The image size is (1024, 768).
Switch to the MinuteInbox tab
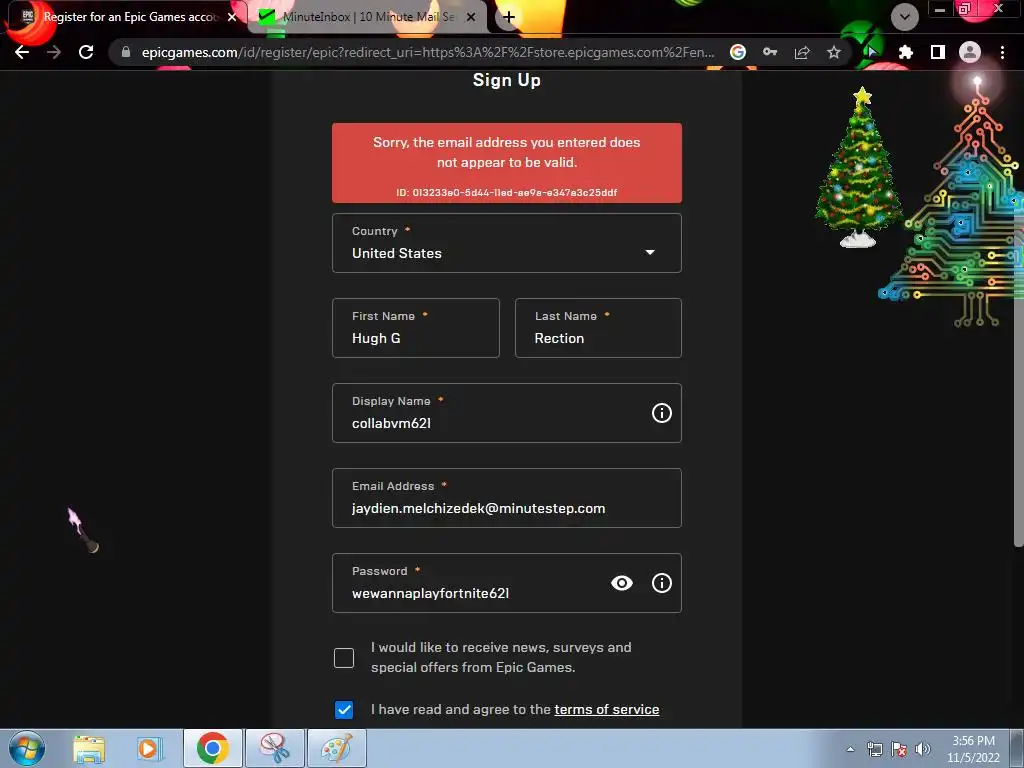click(x=368, y=17)
